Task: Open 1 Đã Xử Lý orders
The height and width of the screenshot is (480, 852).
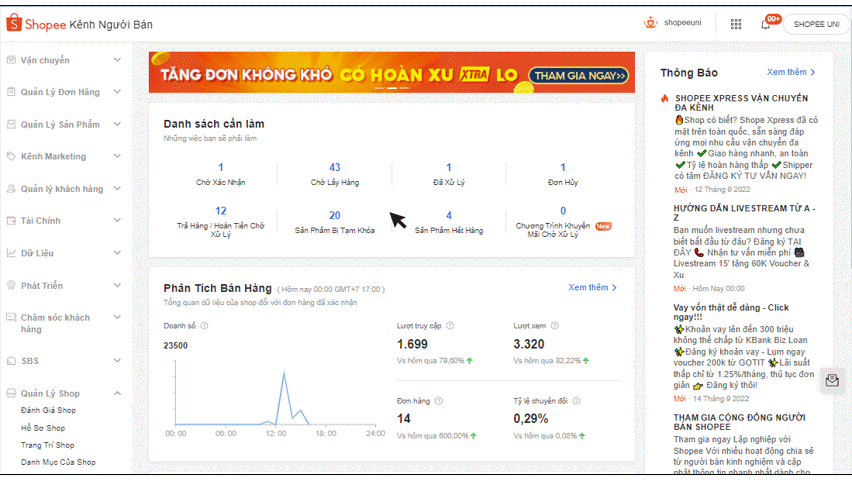Action: point(449,174)
